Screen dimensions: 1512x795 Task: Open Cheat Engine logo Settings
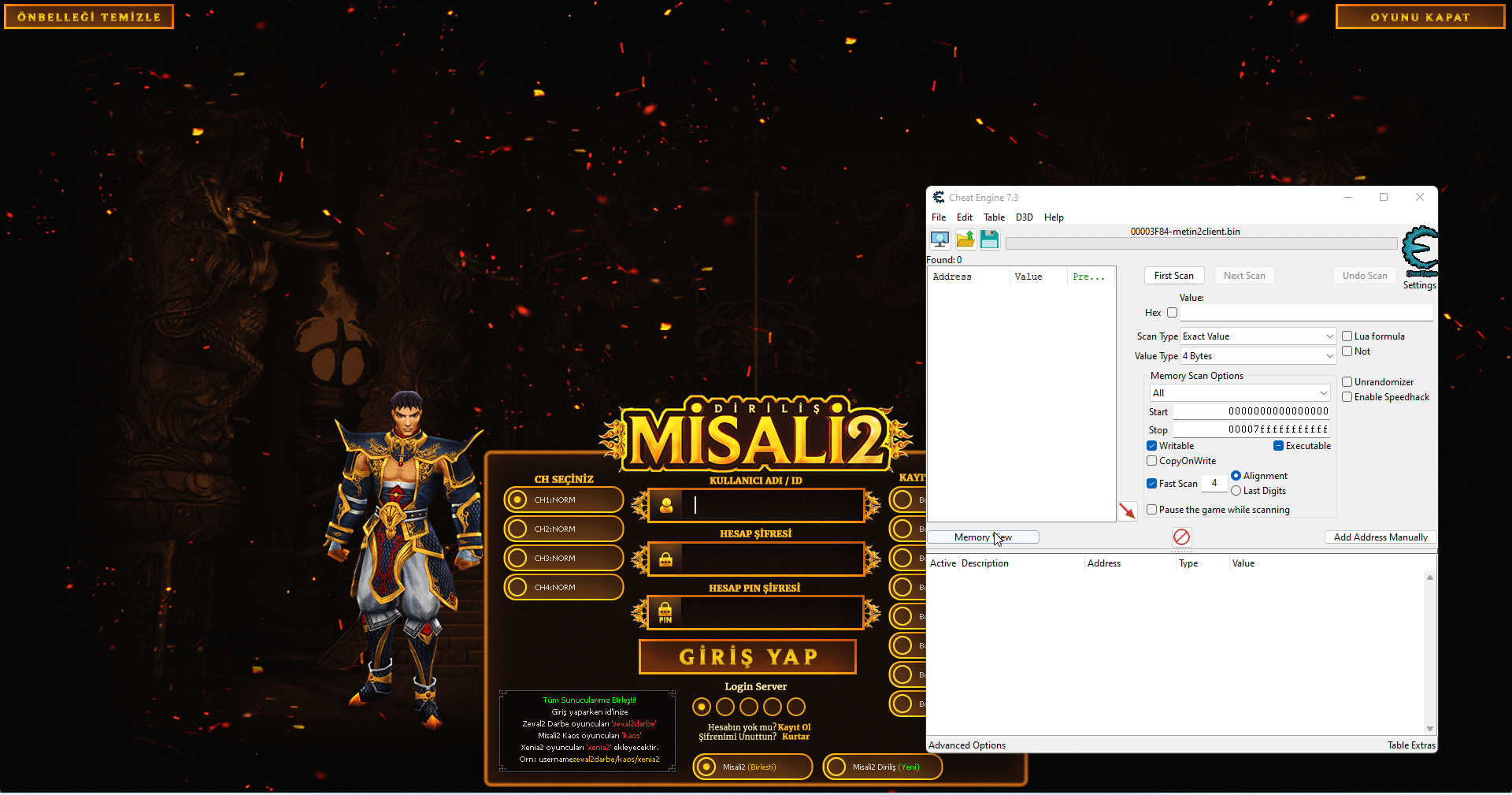[1420, 258]
